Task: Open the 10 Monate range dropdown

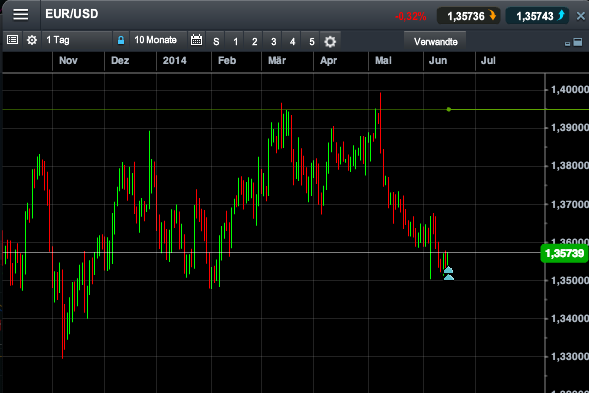Action: point(158,40)
